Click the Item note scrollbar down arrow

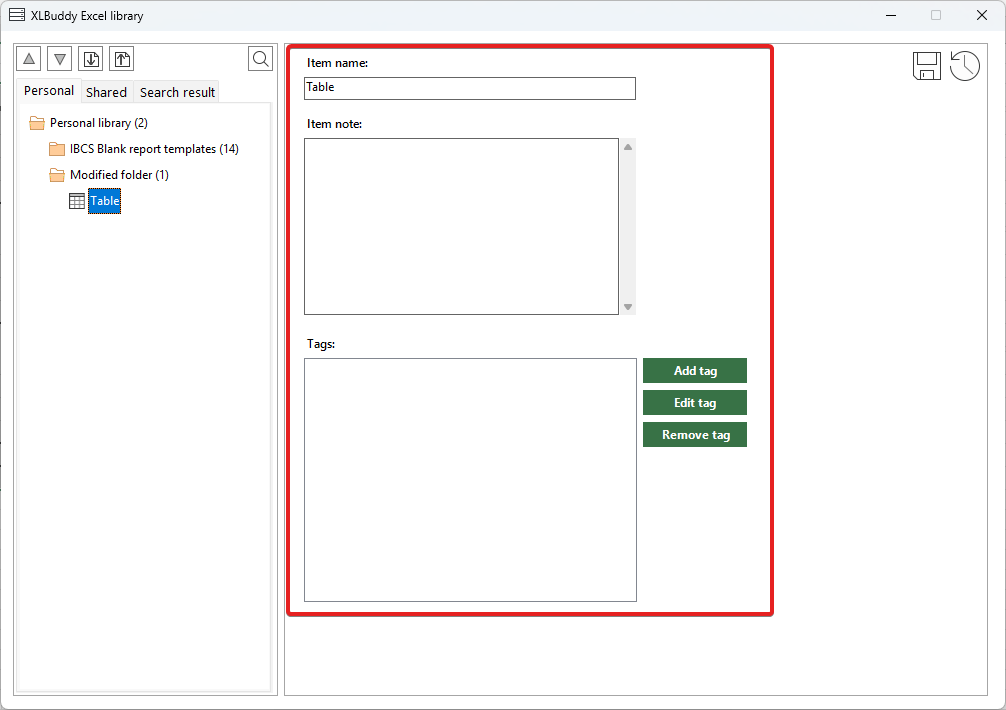click(x=628, y=307)
